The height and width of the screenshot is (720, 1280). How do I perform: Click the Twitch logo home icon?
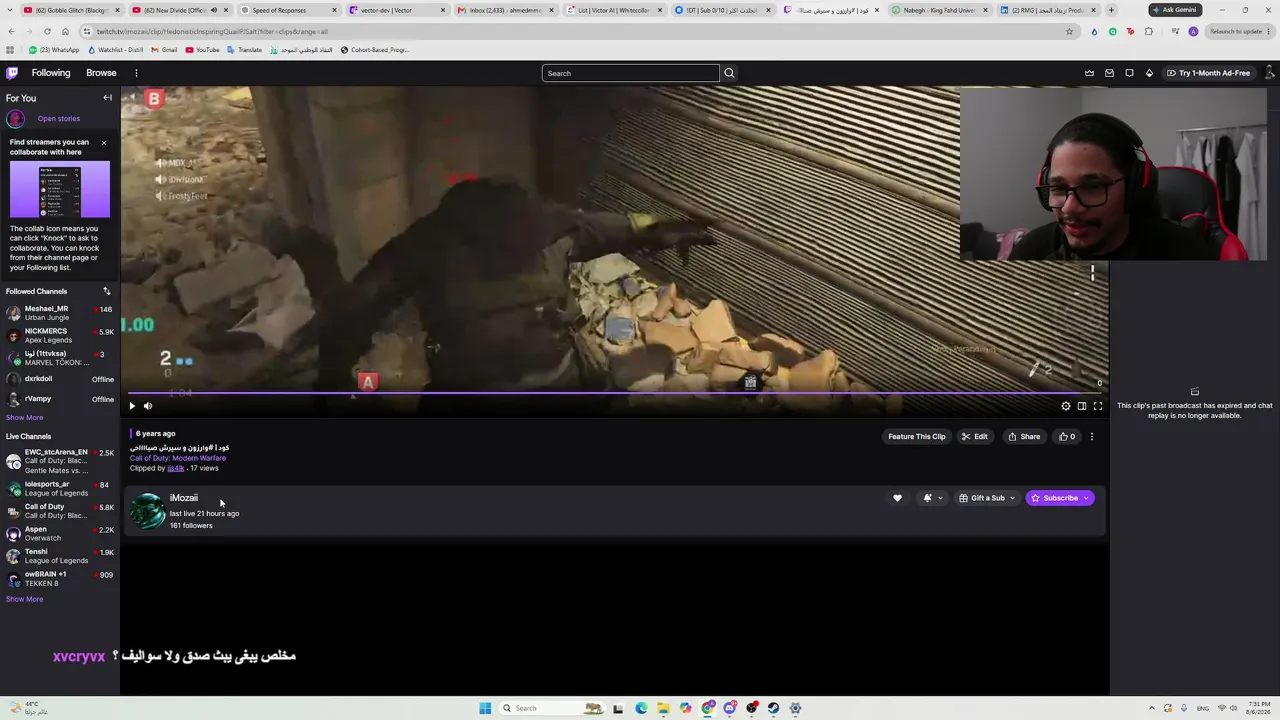12,73
